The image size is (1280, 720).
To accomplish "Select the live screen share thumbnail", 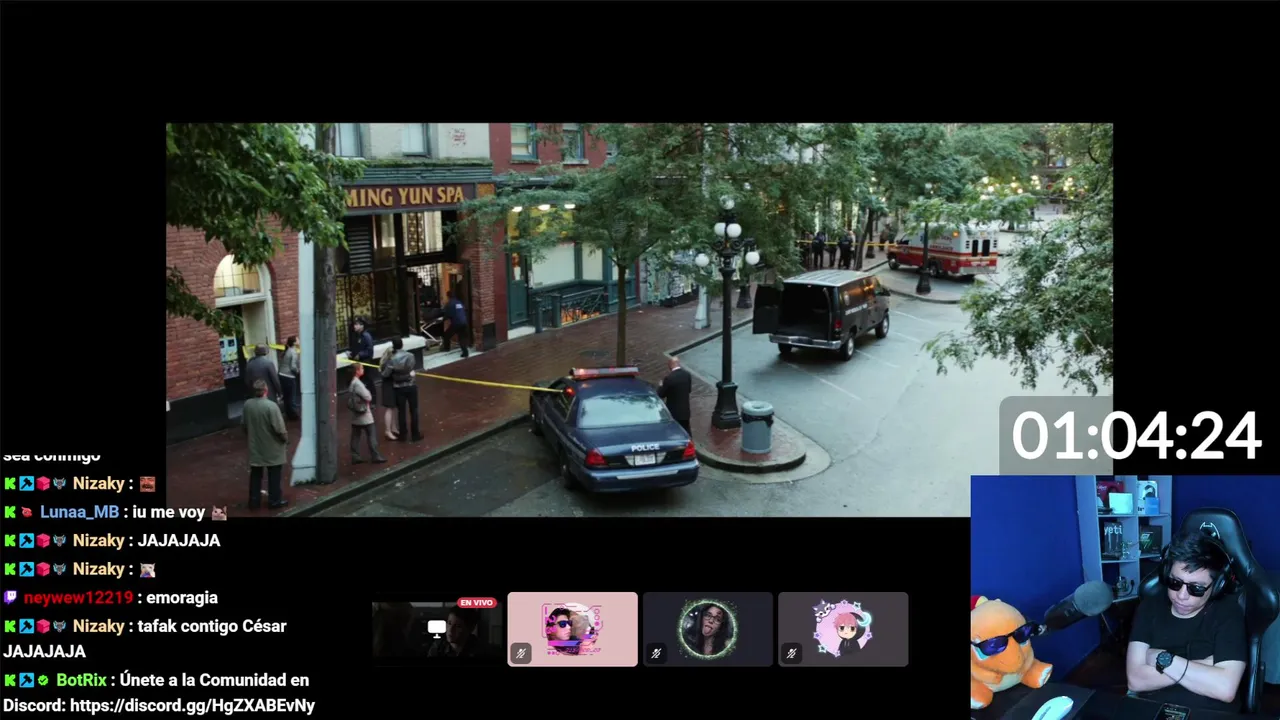I will 437,630.
